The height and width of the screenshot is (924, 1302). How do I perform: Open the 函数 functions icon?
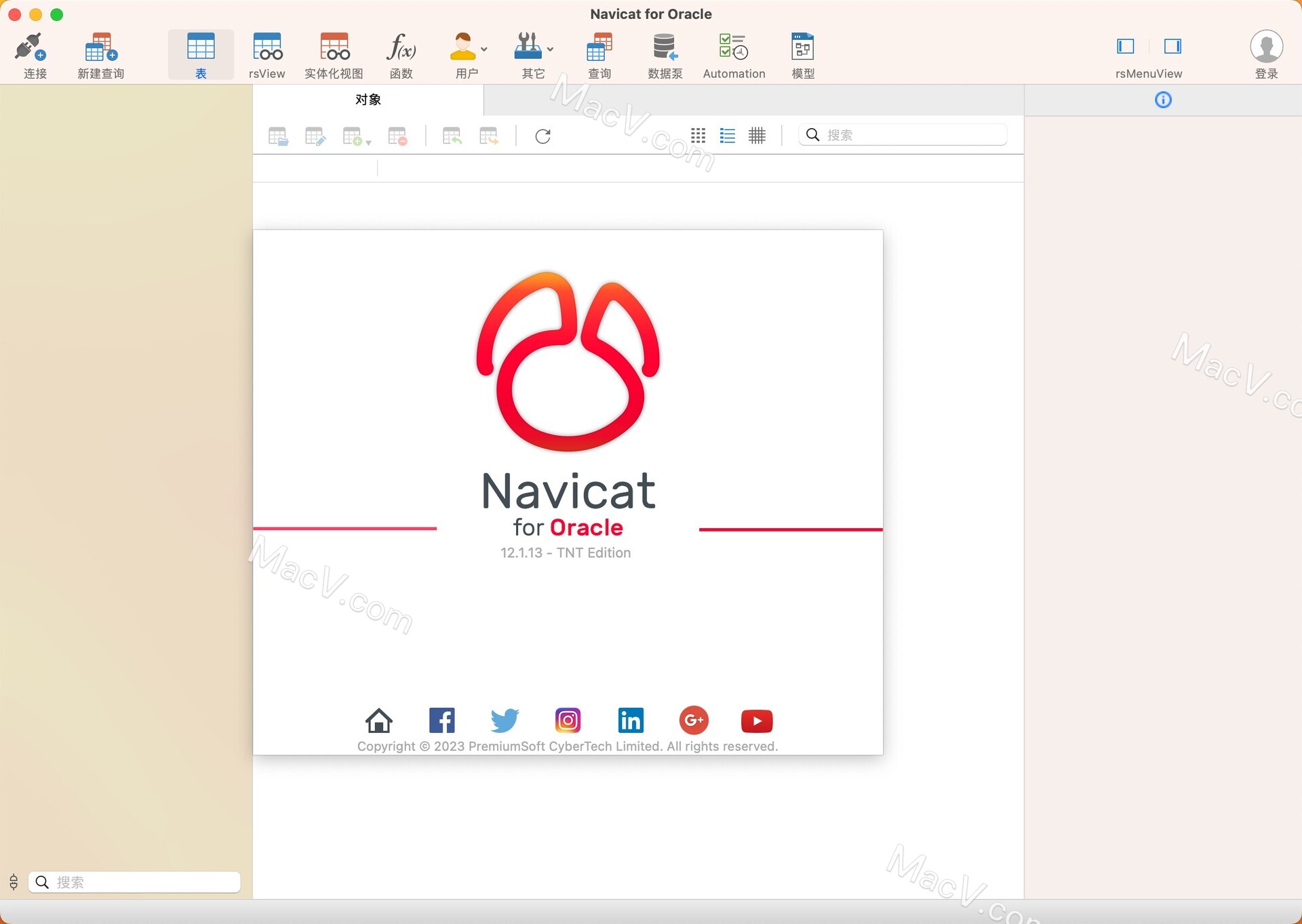pos(401,47)
